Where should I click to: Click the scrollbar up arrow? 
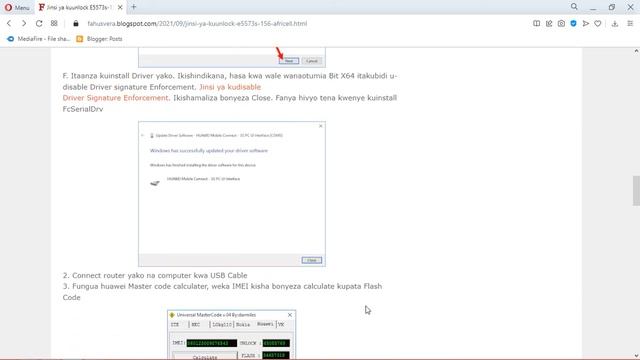pos(636,51)
